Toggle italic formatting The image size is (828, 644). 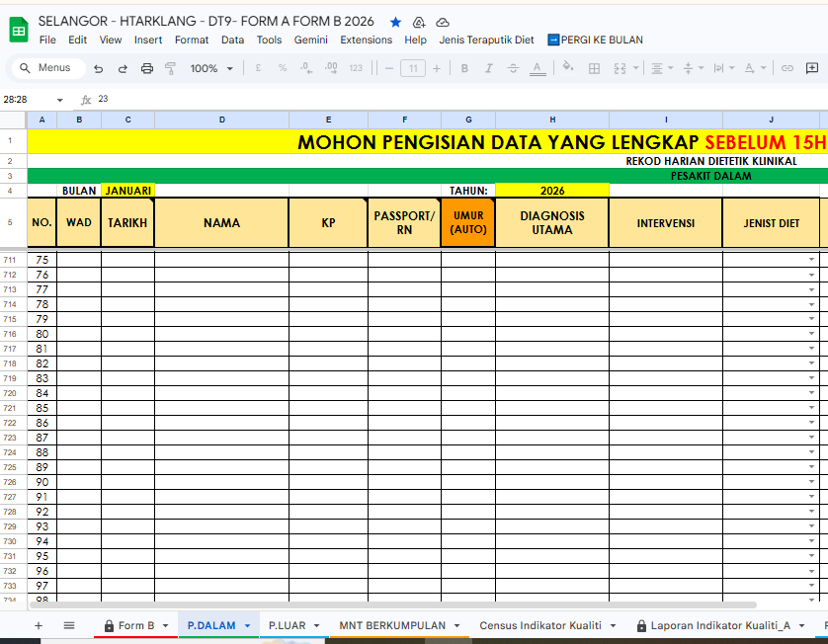point(487,68)
